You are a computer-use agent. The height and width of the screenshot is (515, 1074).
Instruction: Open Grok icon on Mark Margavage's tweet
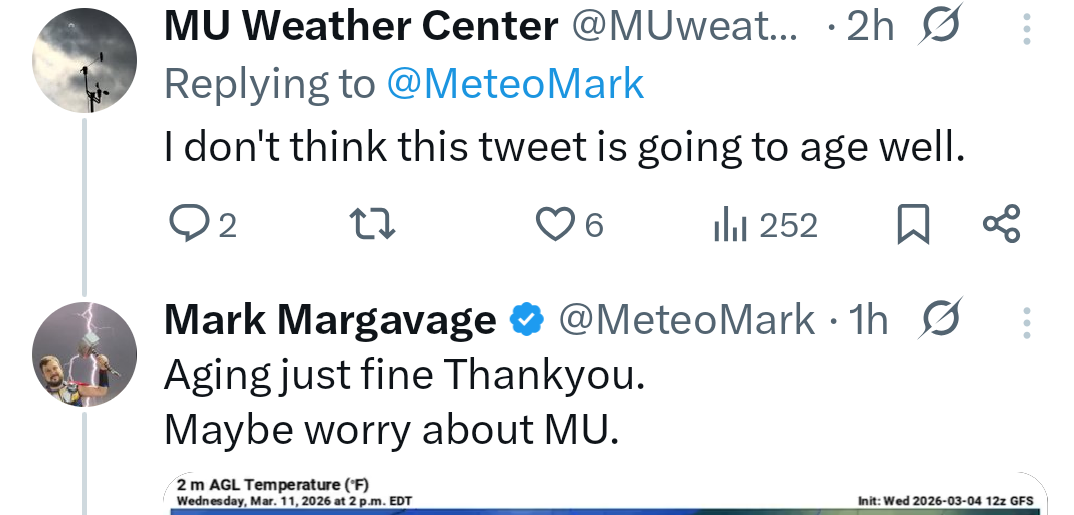940,320
